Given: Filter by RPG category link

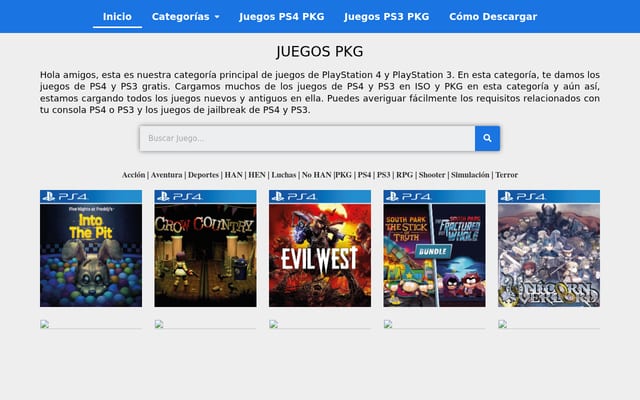Looking at the screenshot, I should 404,175.
